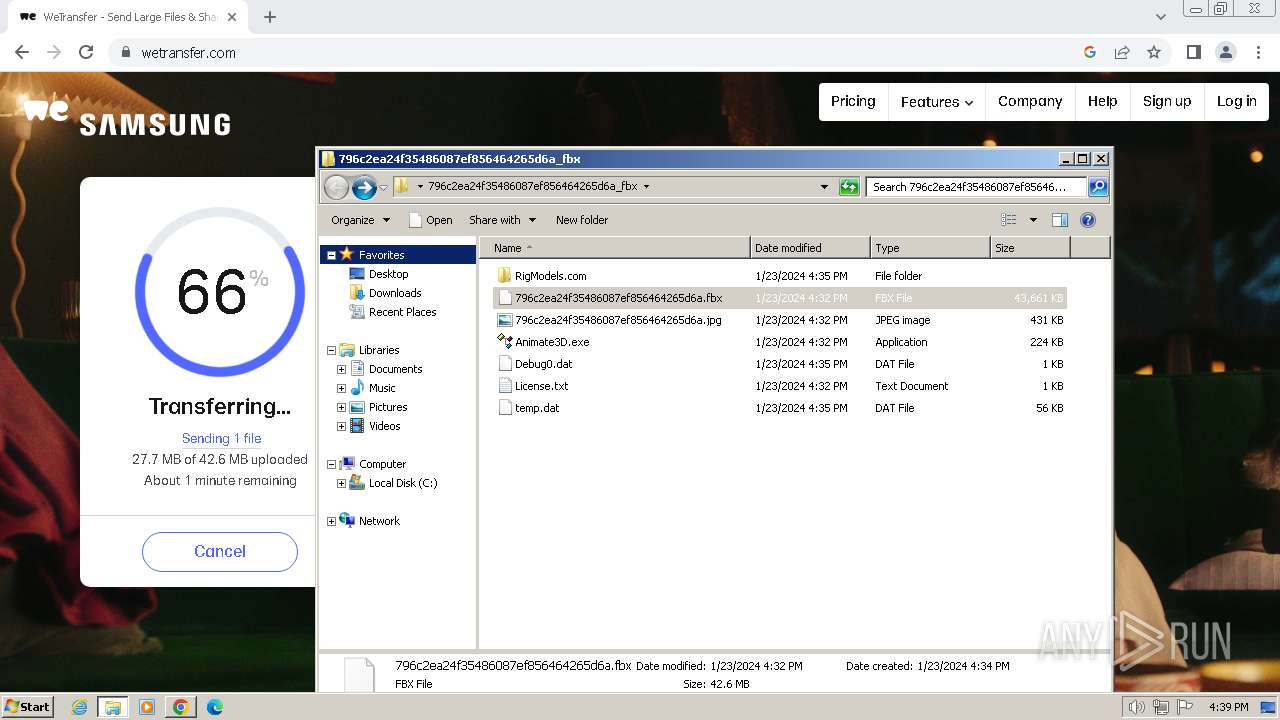Image resolution: width=1280 pixels, height=720 pixels.
Task: Click Log in on WeTransfer
Action: pyautogui.click(x=1236, y=101)
